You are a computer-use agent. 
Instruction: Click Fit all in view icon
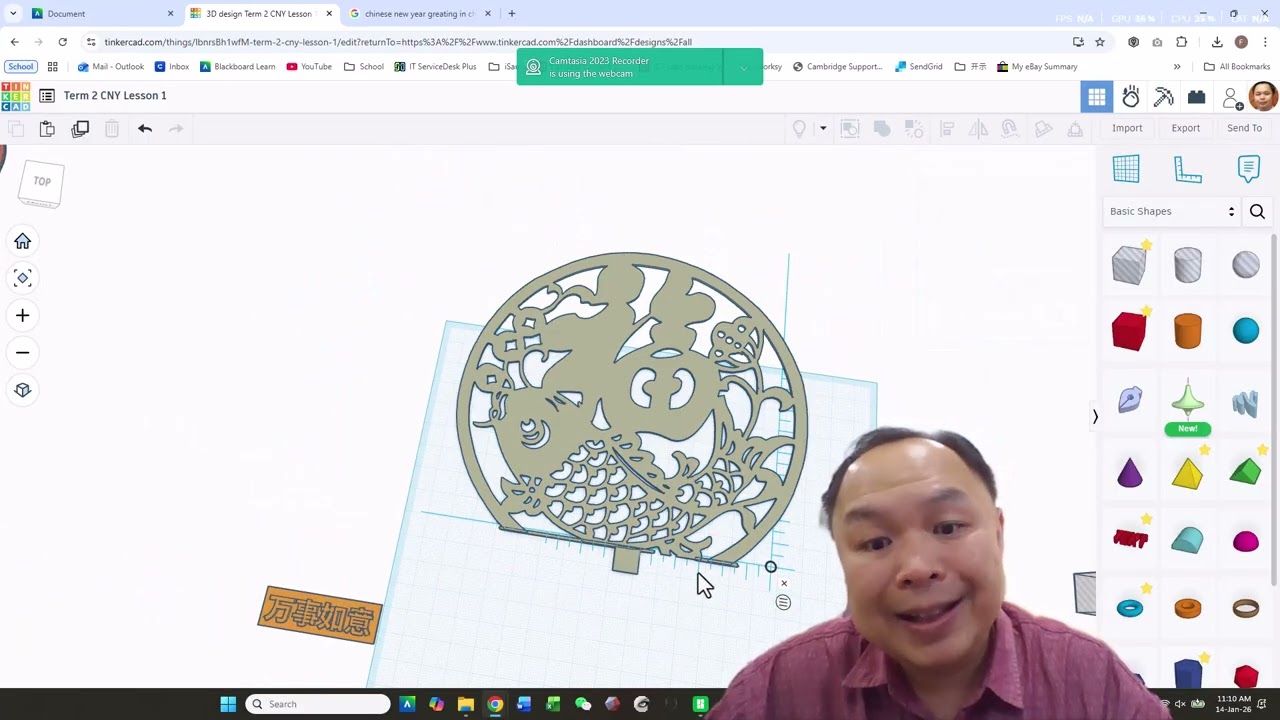point(22,278)
